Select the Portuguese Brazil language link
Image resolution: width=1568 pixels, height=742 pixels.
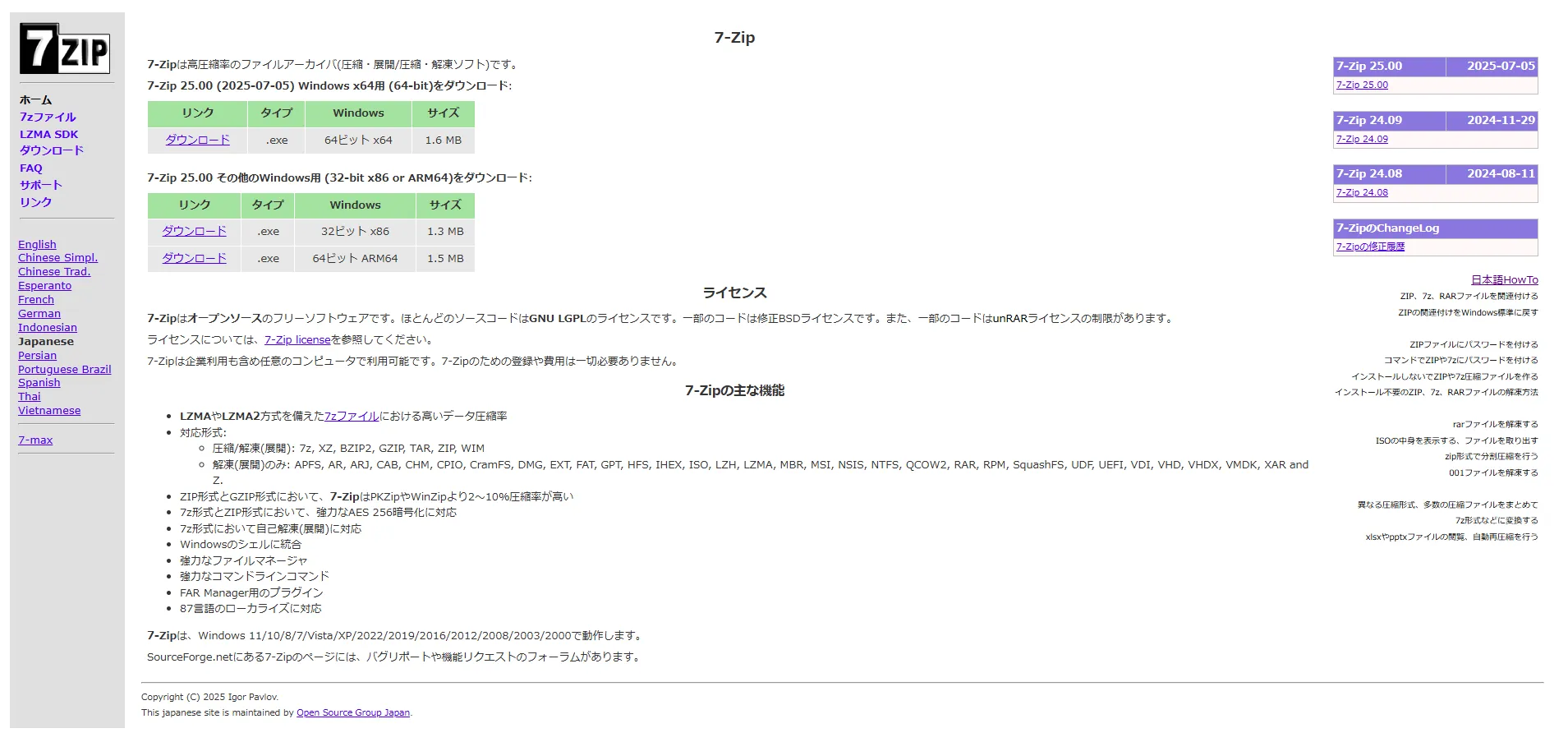[64, 369]
